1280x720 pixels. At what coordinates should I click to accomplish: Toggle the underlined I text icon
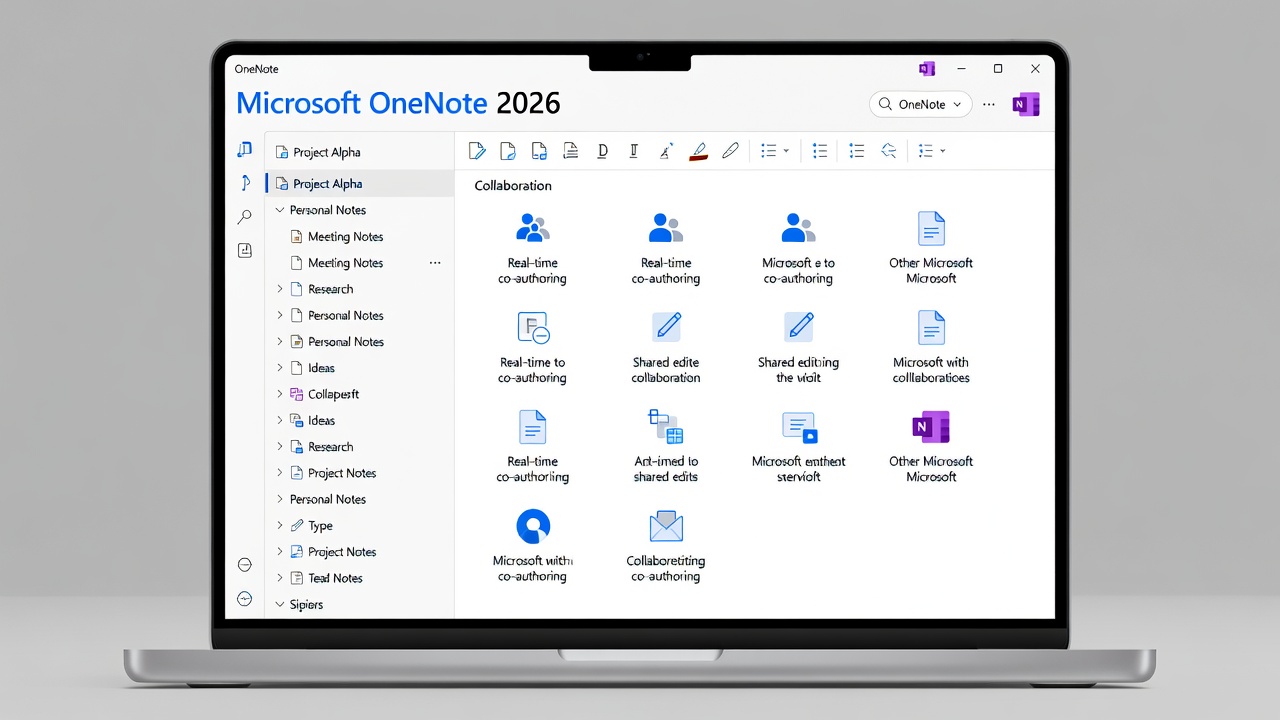[x=634, y=151]
